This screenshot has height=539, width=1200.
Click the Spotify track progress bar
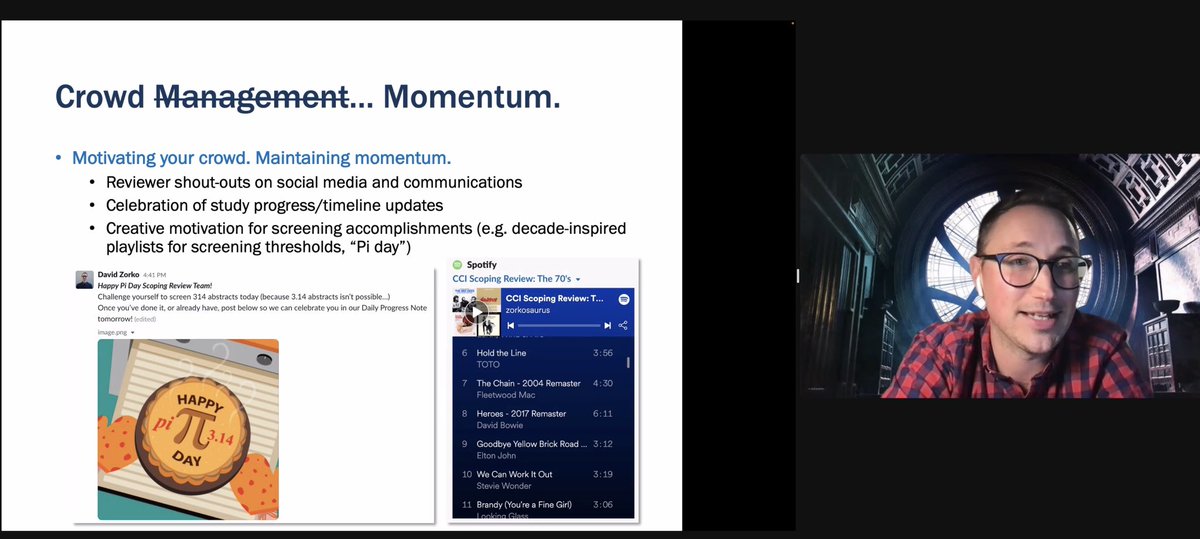558,325
